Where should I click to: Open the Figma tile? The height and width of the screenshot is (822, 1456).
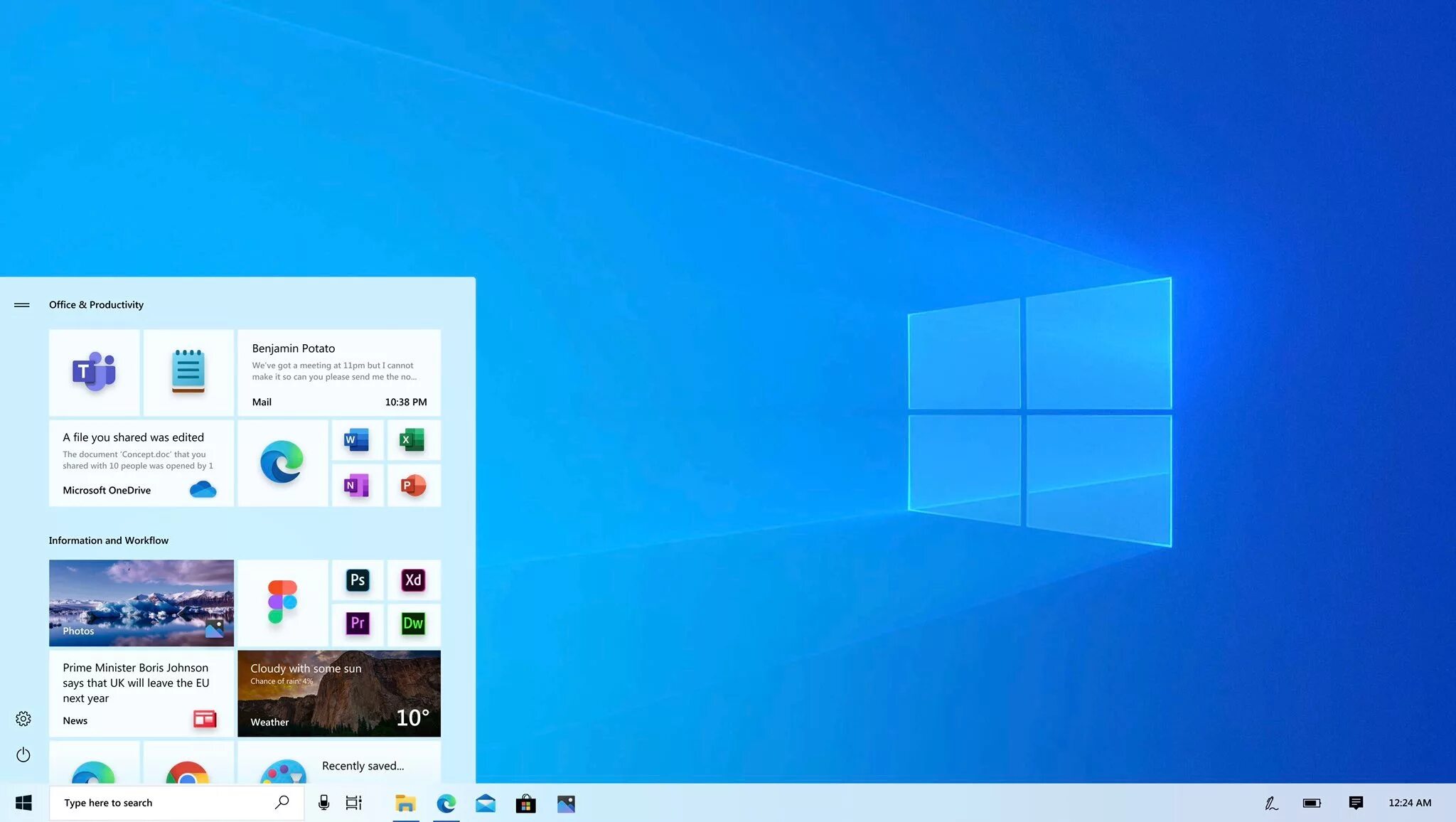click(x=282, y=602)
